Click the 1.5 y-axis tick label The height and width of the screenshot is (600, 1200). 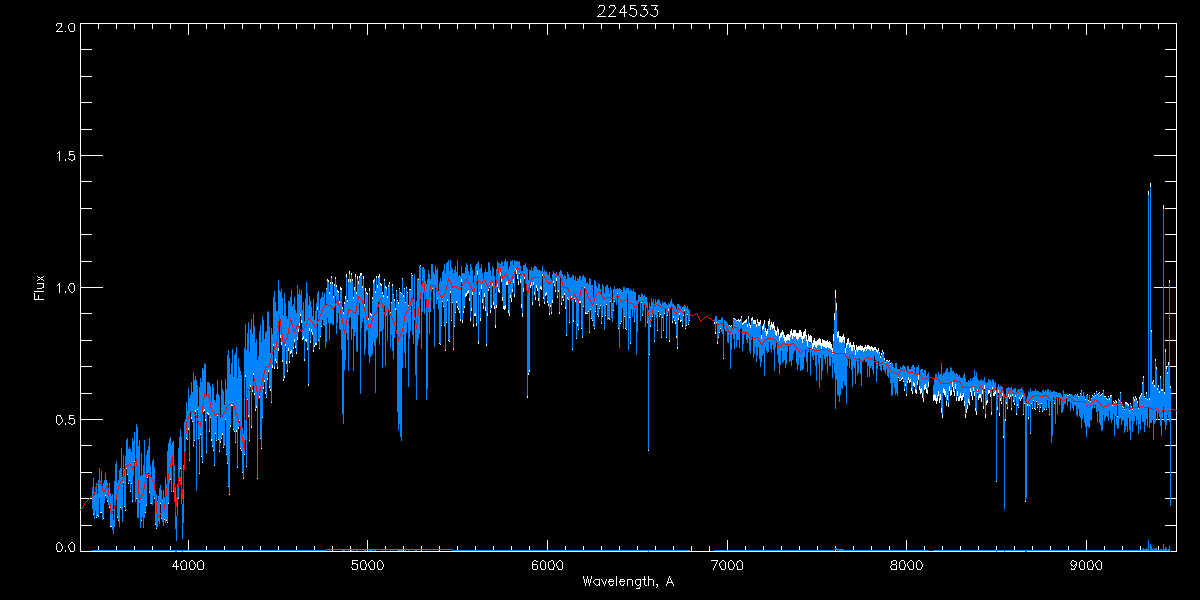(65, 157)
